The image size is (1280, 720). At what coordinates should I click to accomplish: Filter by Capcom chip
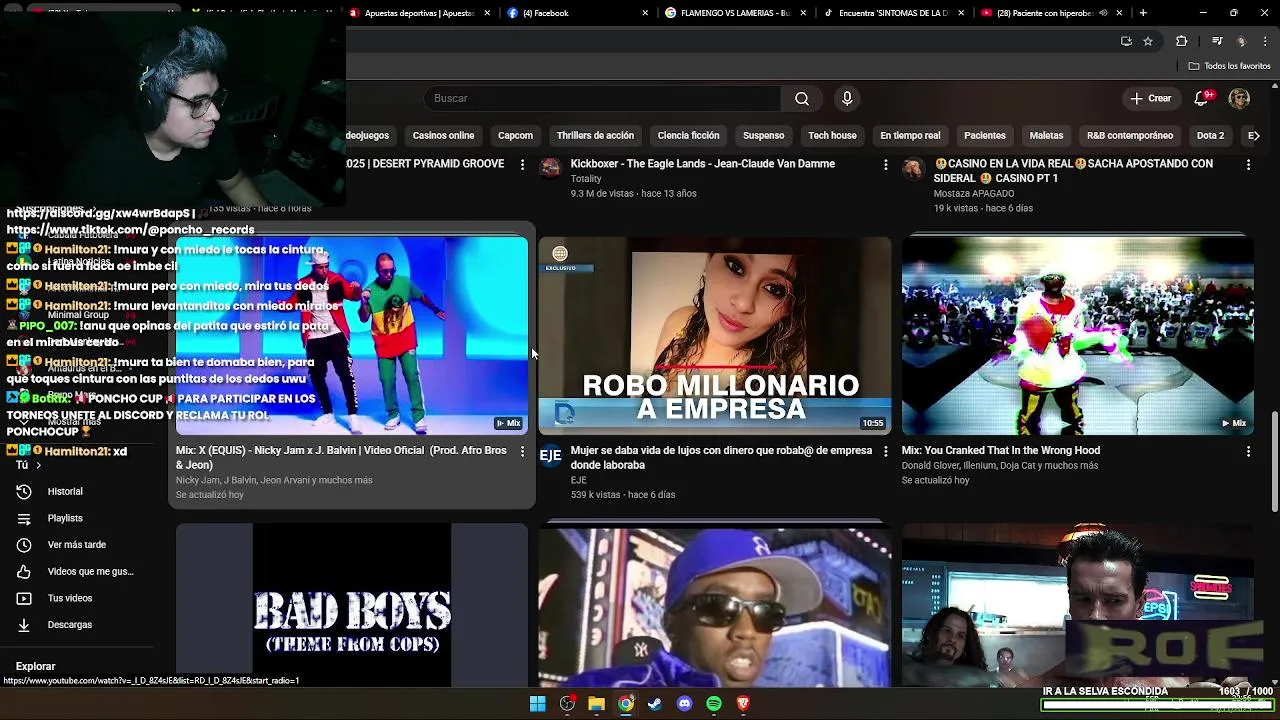(516, 135)
